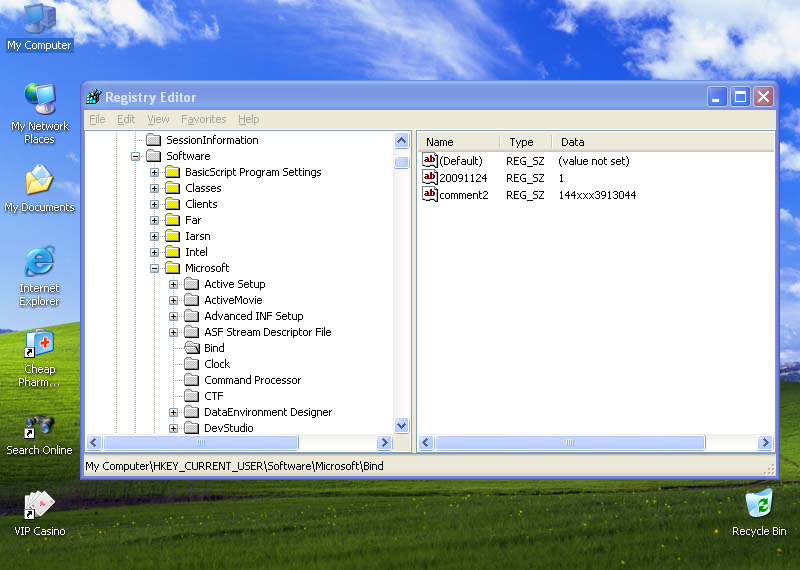This screenshot has height=570, width=800.
Task: Click the Classes folder icon
Action: [172, 188]
